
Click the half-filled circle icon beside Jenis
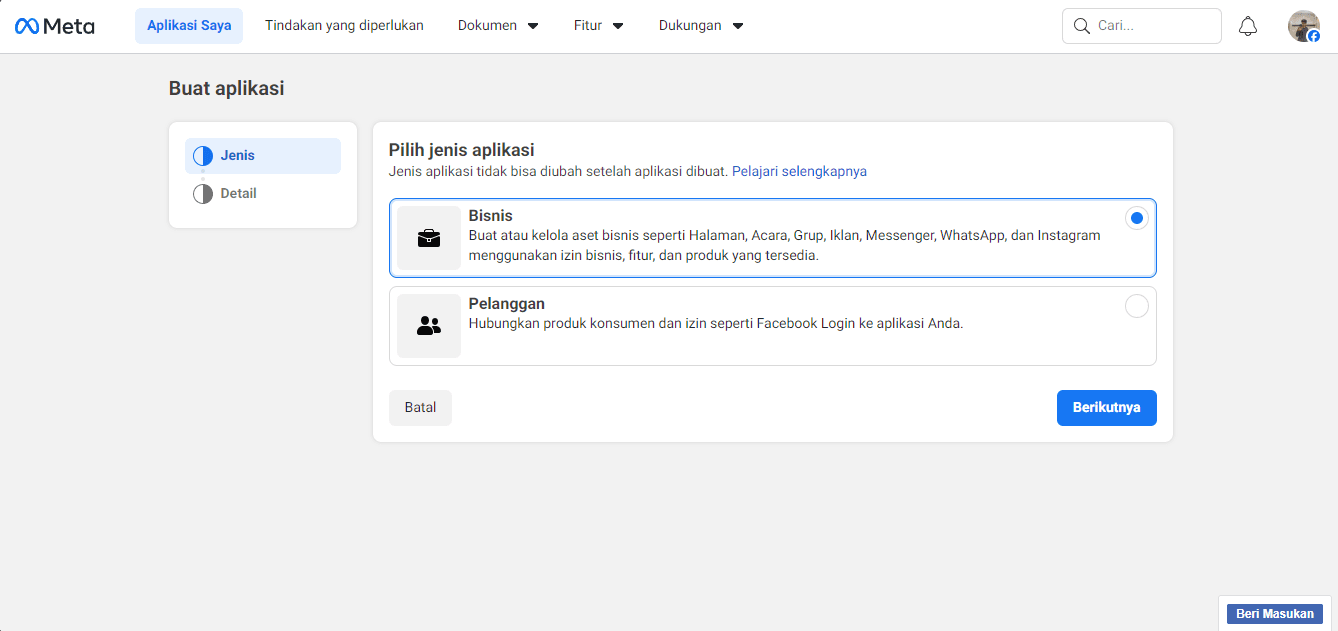[203, 156]
